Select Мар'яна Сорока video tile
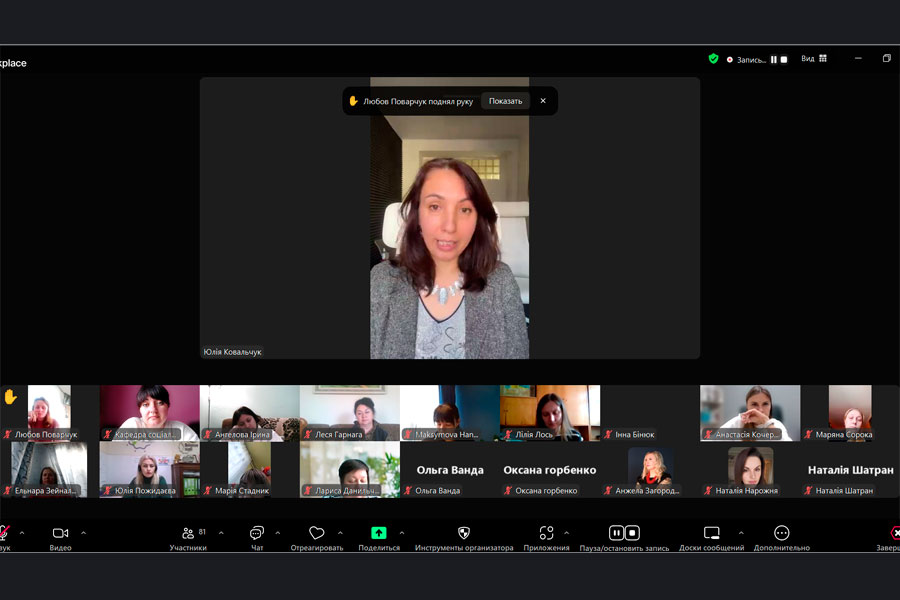 click(x=850, y=413)
